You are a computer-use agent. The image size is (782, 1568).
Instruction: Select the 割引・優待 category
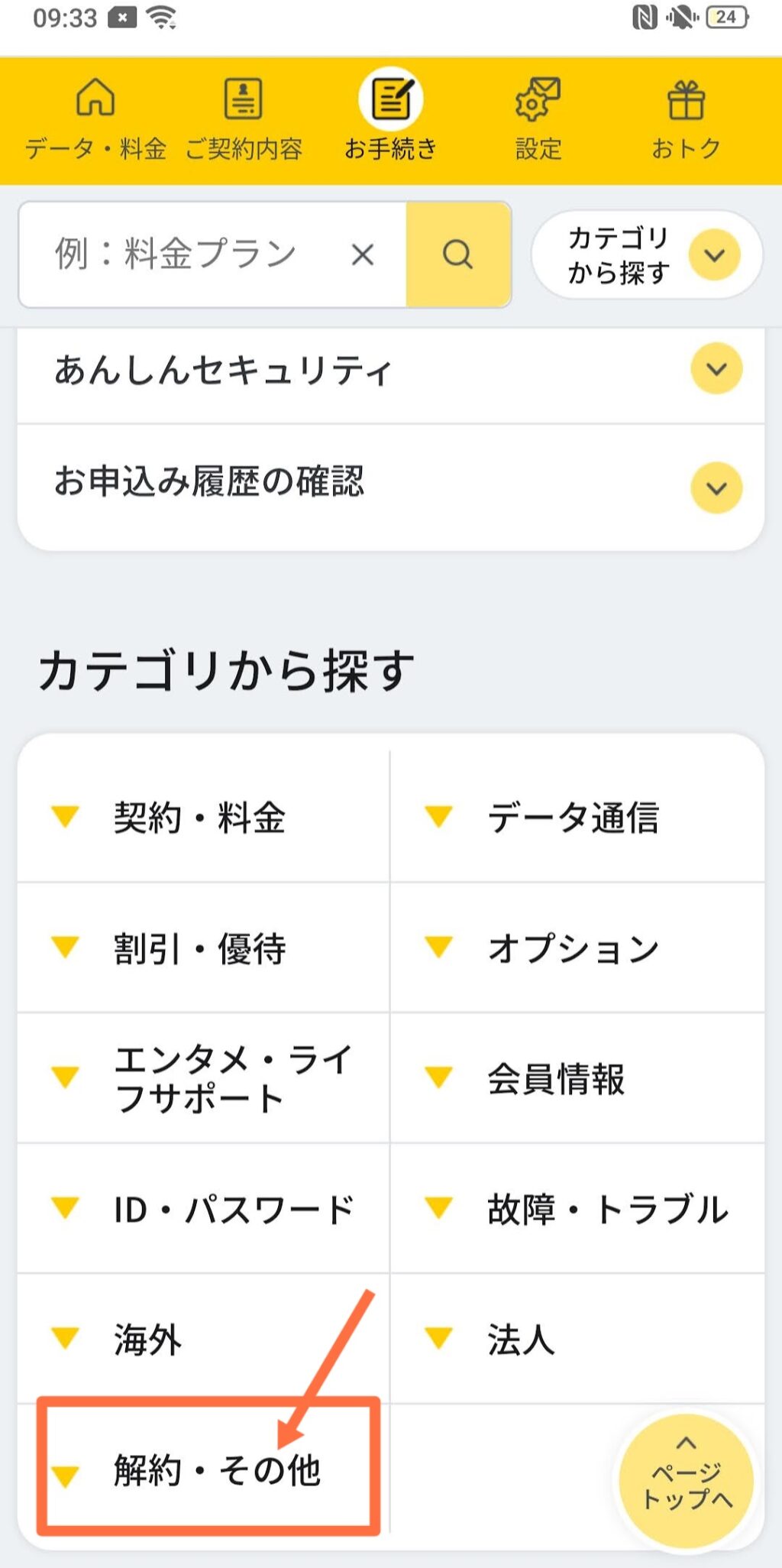201,949
